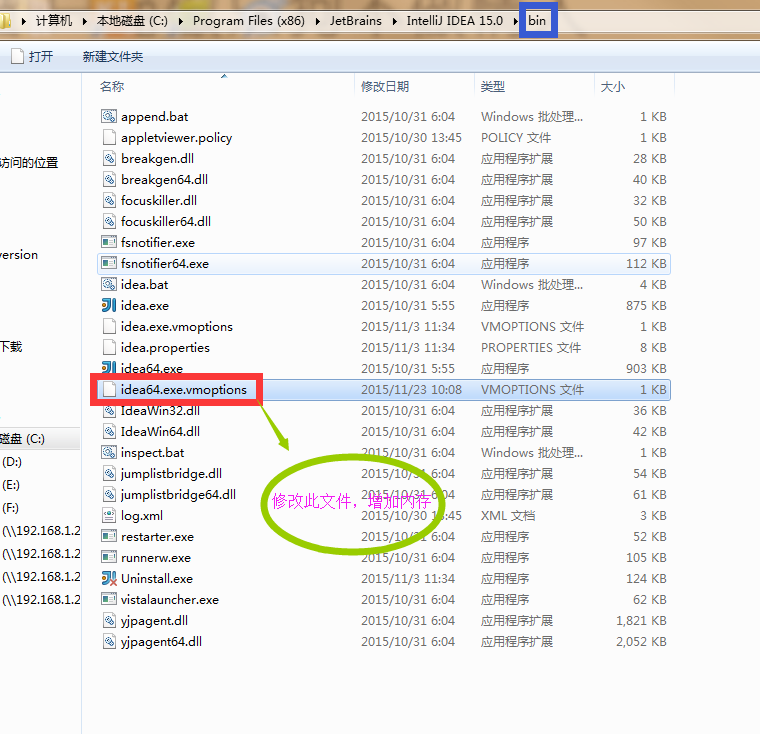Click the log.xml document icon
The width and height of the screenshot is (760, 734).
[109, 515]
